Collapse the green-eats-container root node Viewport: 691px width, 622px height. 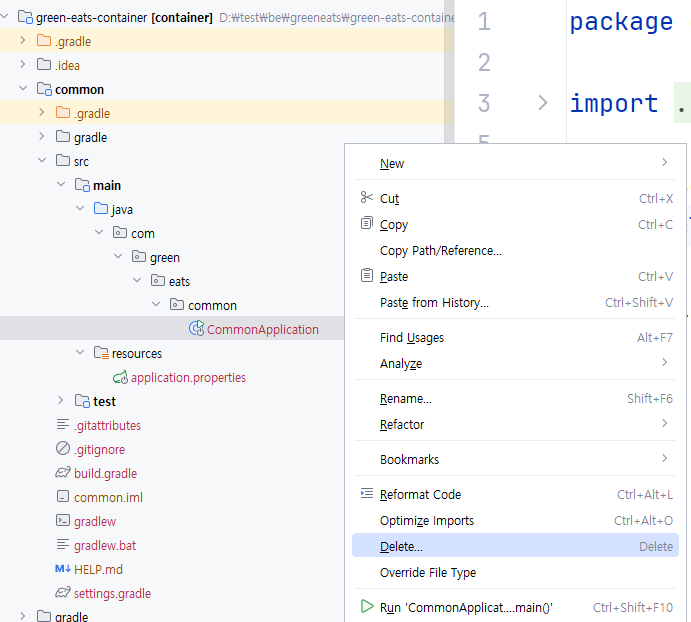[x=4, y=17]
